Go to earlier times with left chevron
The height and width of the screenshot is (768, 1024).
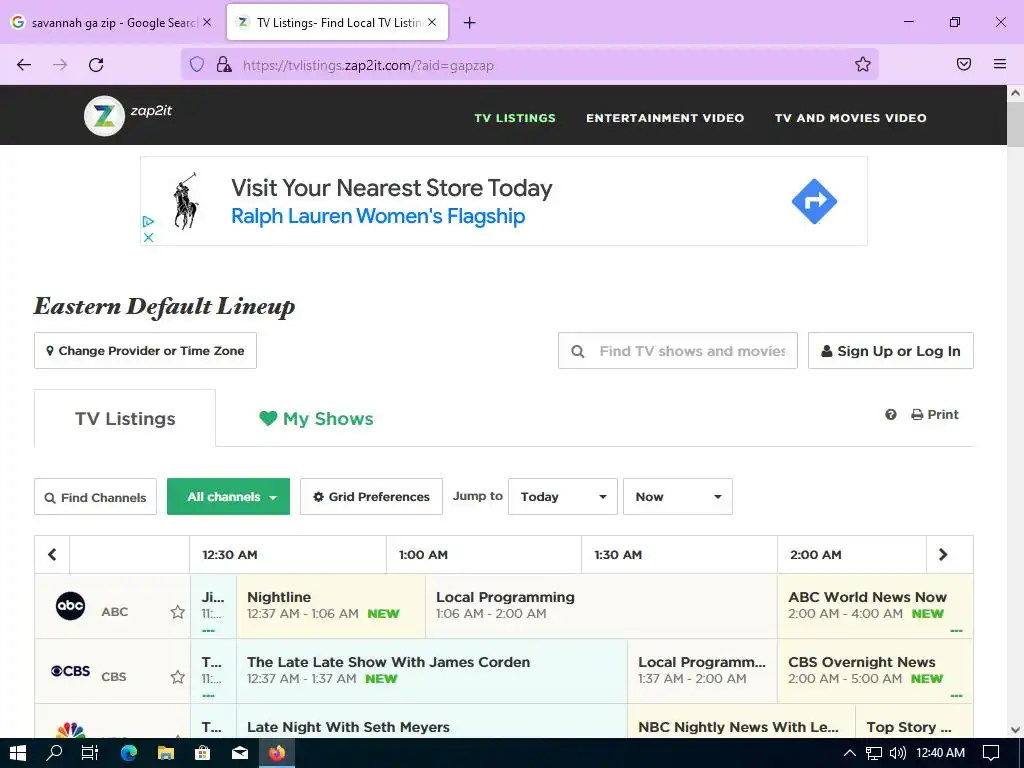(x=52, y=554)
